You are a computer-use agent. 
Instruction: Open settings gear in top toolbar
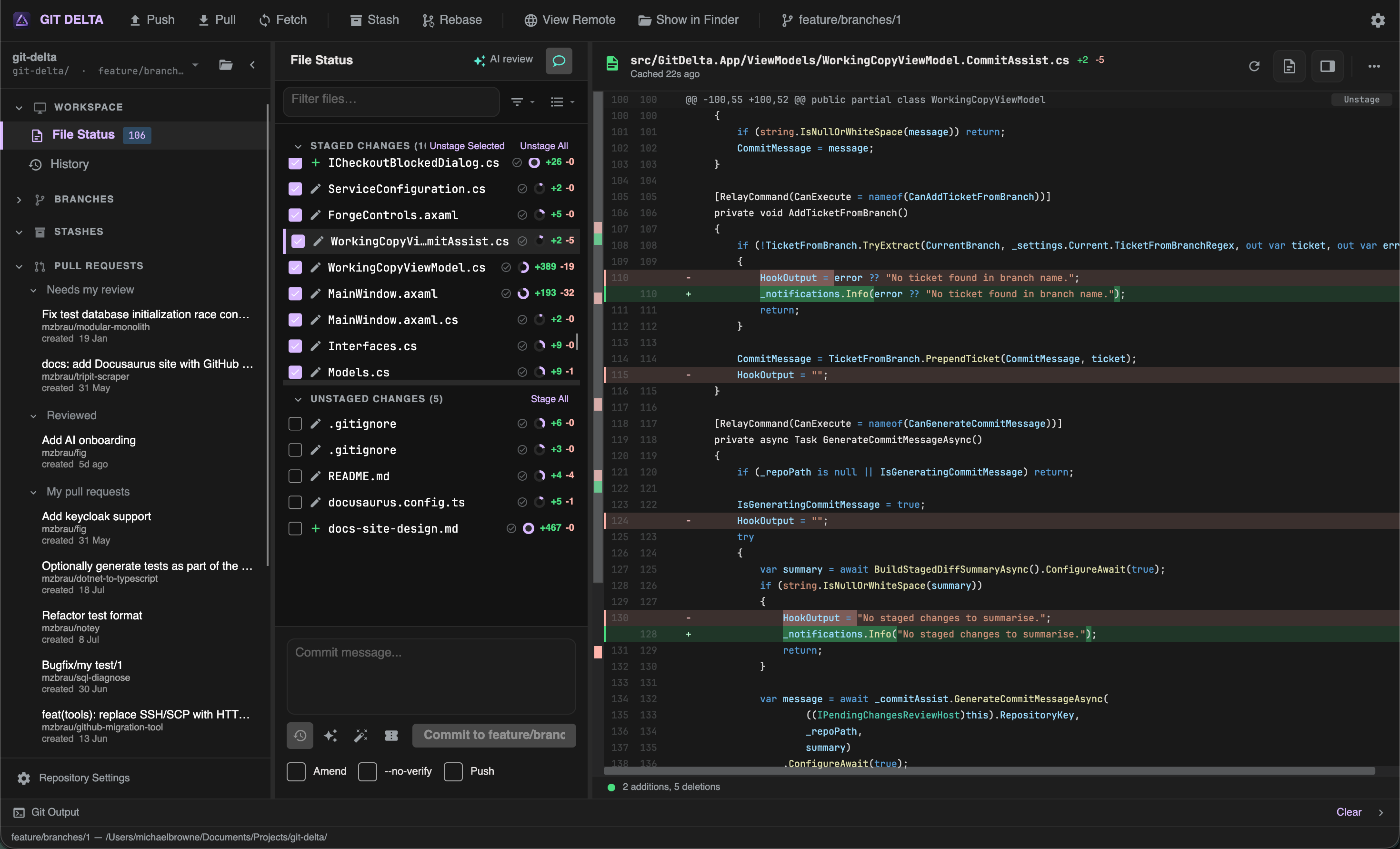click(x=1377, y=20)
